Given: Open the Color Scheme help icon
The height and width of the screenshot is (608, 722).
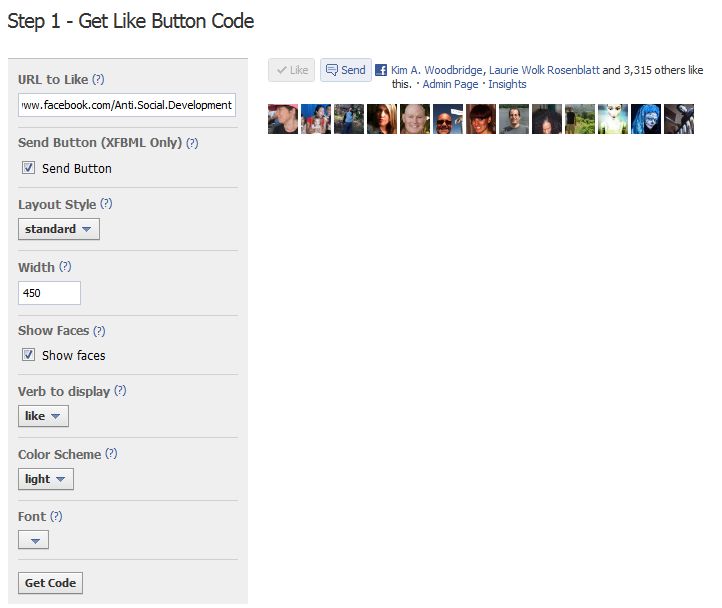Looking at the screenshot, I should click(x=111, y=454).
